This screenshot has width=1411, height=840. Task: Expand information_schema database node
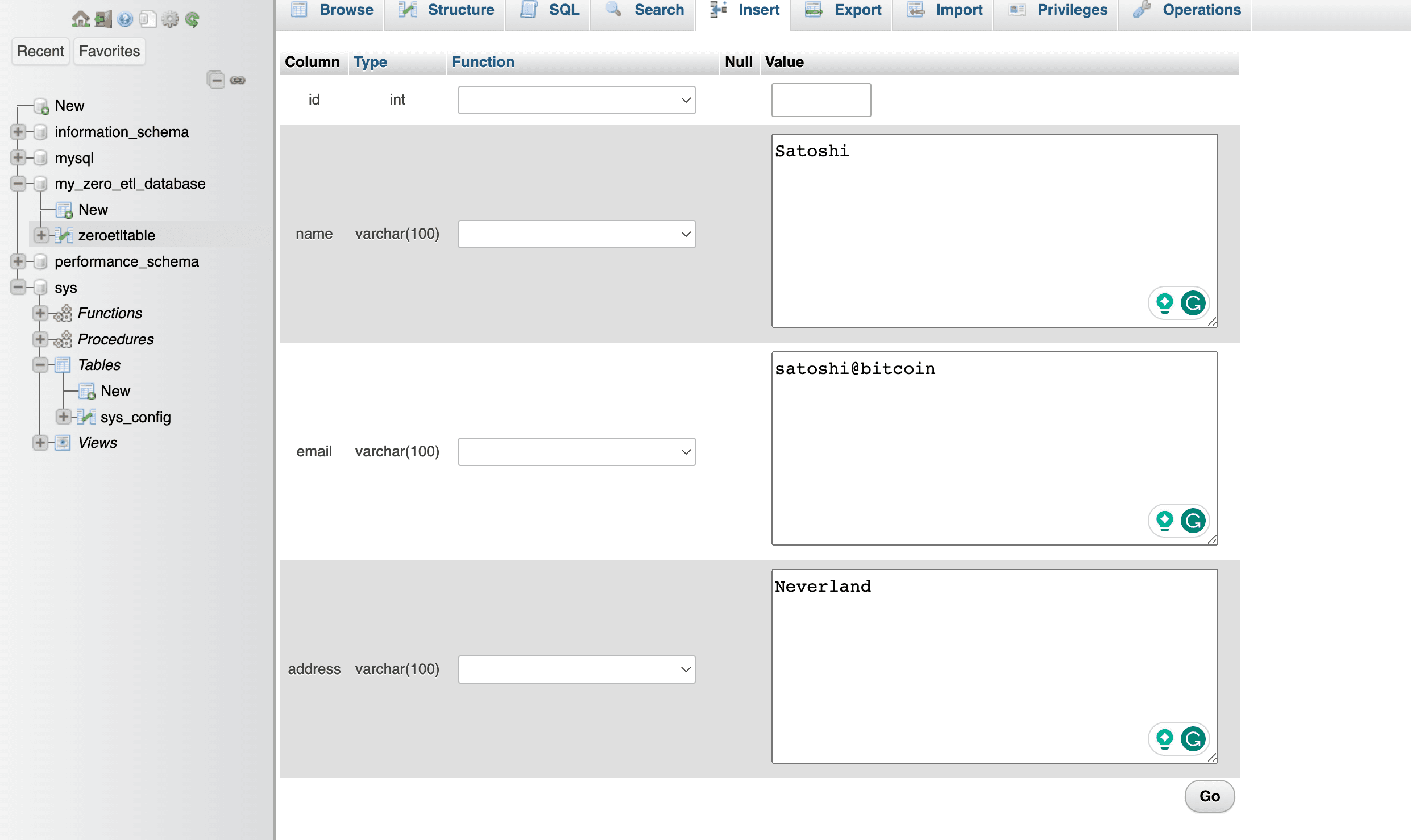(18, 132)
